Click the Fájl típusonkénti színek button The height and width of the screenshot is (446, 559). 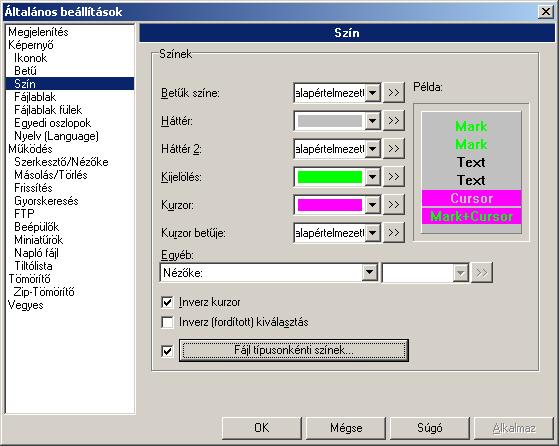294,350
